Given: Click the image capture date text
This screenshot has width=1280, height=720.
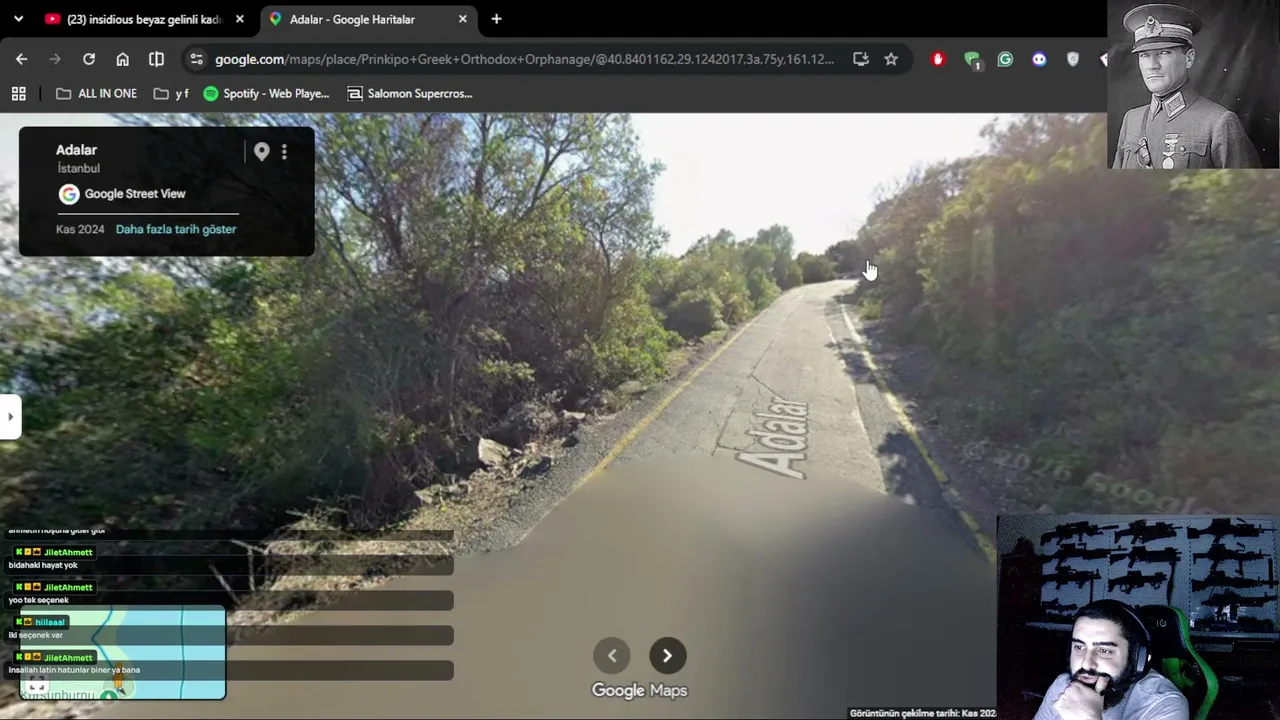Looking at the screenshot, I should click(923, 713).
